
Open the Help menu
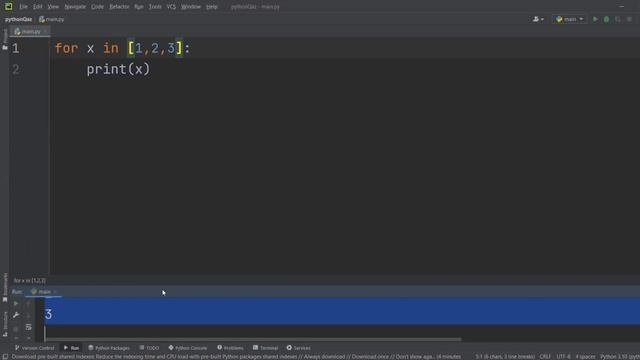[x=211, y=7]
